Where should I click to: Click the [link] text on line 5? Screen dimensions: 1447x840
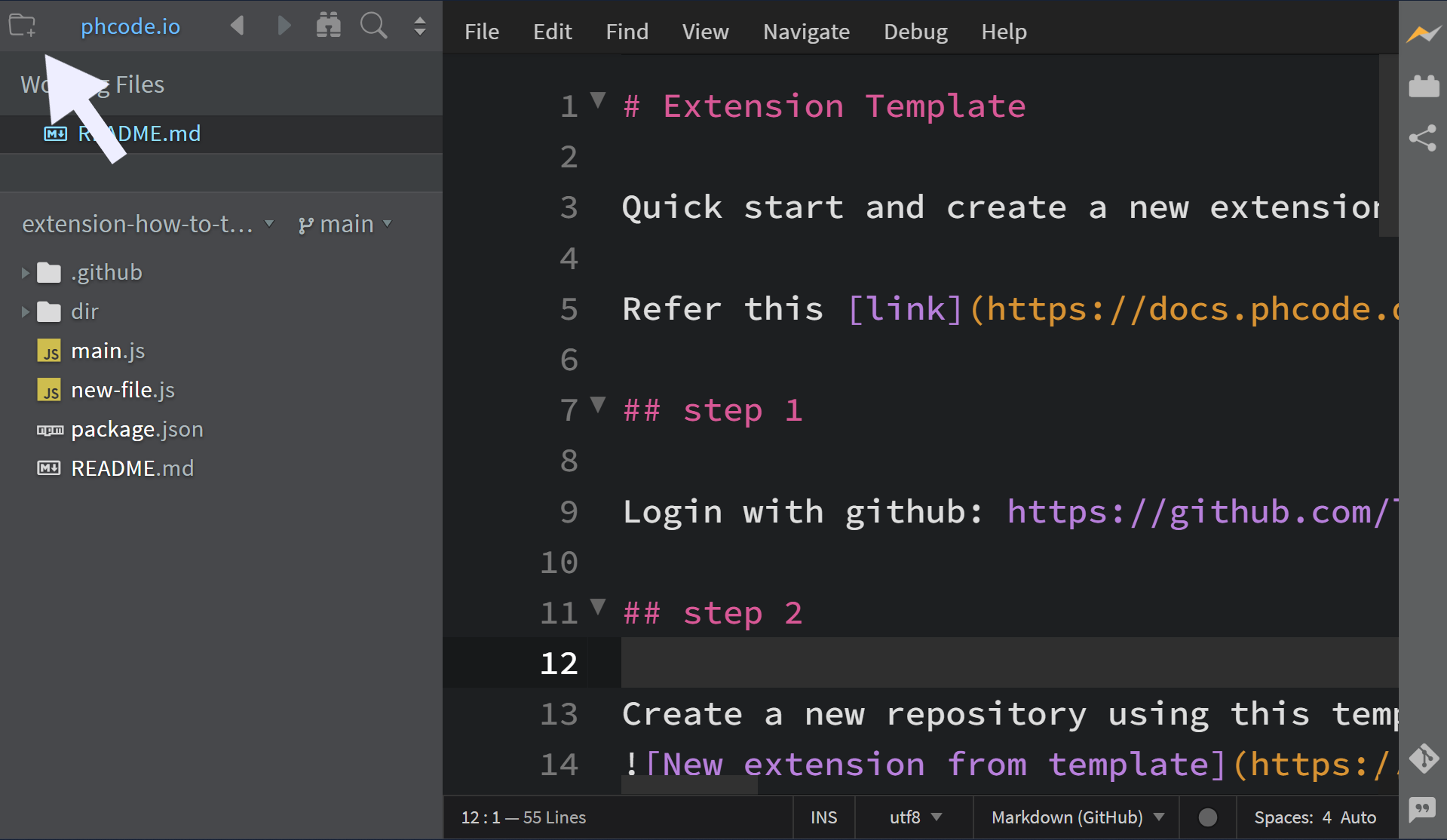click(906, 309)
